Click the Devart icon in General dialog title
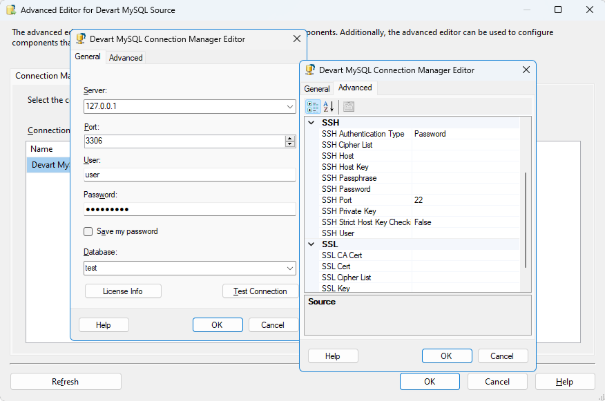Screen dimensions: 605x401 click(80, 39)
